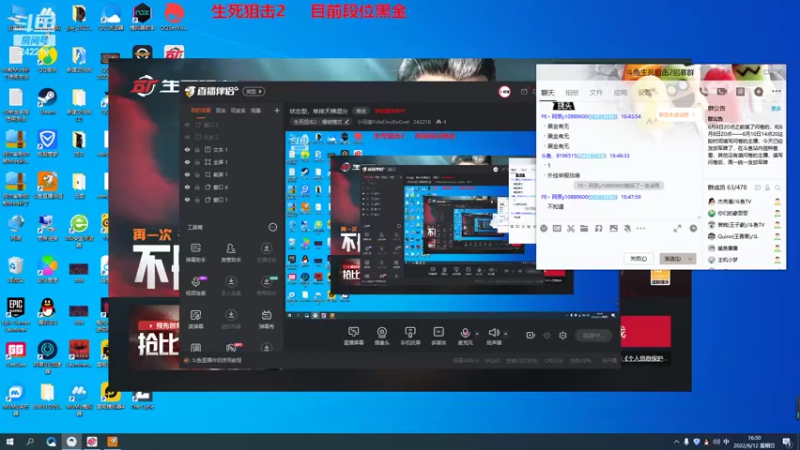Click streamer avatar in app header
Viewport: 800px width, 450px height.
tap(505, 92)
